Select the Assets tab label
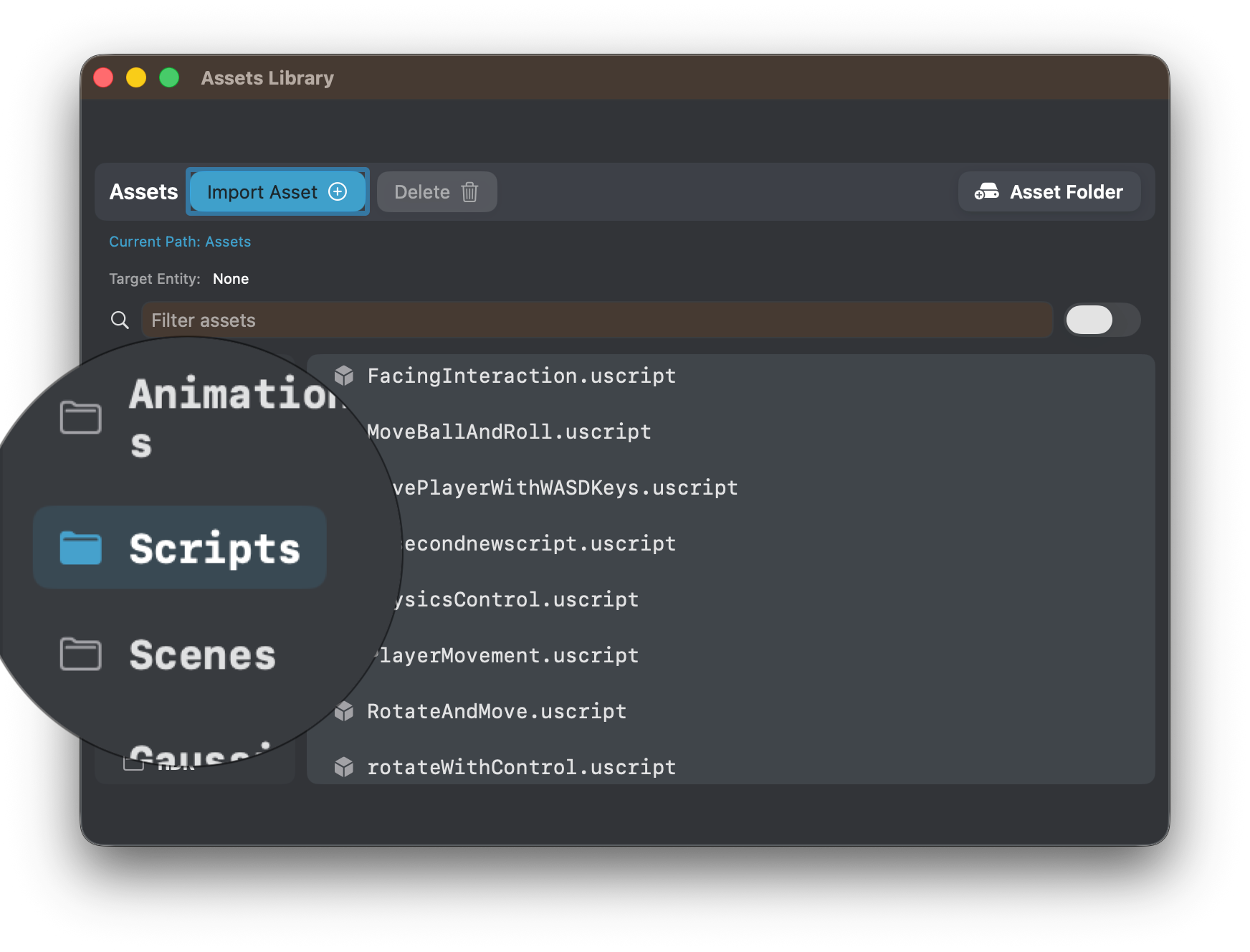Screen dimensions: 1250x952 click(x=143, y=191)
